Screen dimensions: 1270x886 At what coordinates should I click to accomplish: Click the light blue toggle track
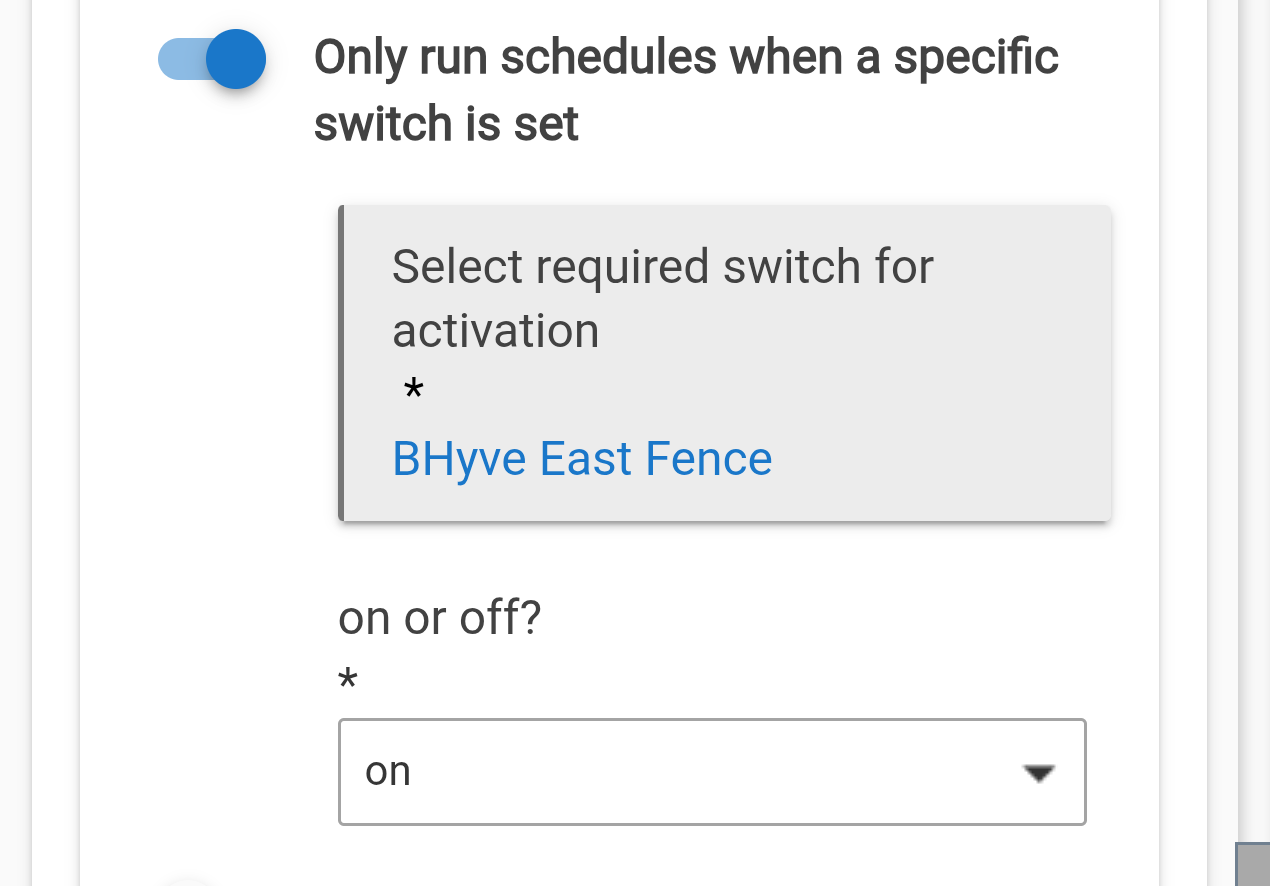pyautogui.click(x=178, y=60)
